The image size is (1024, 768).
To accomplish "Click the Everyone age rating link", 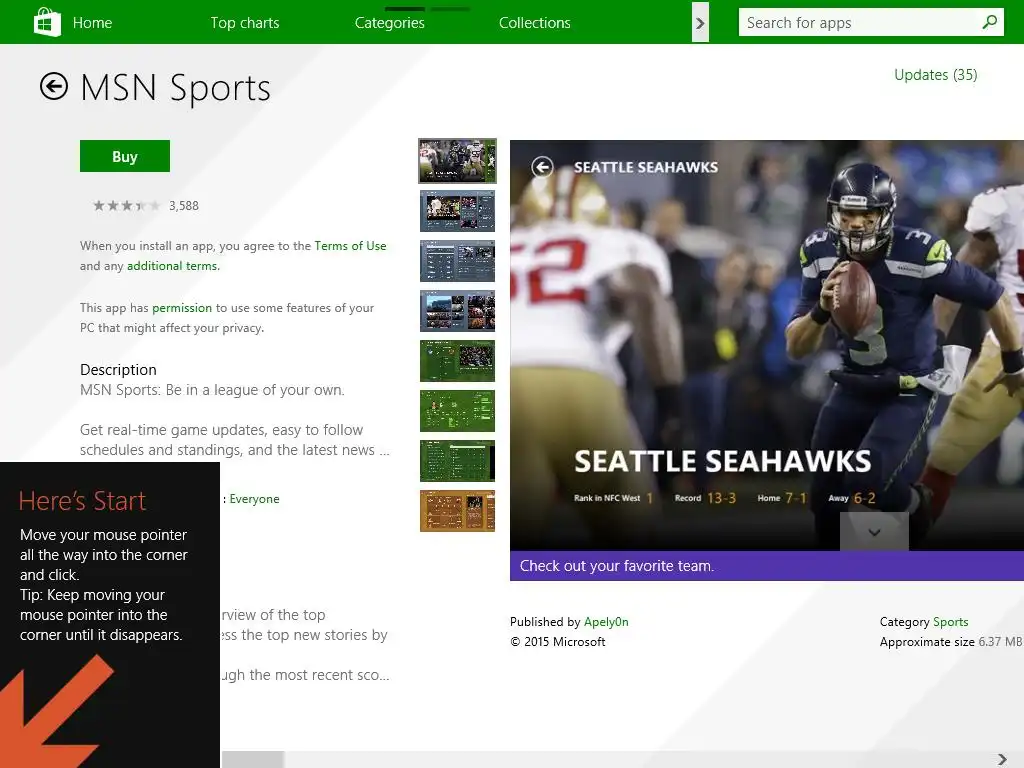I will 255,499.
